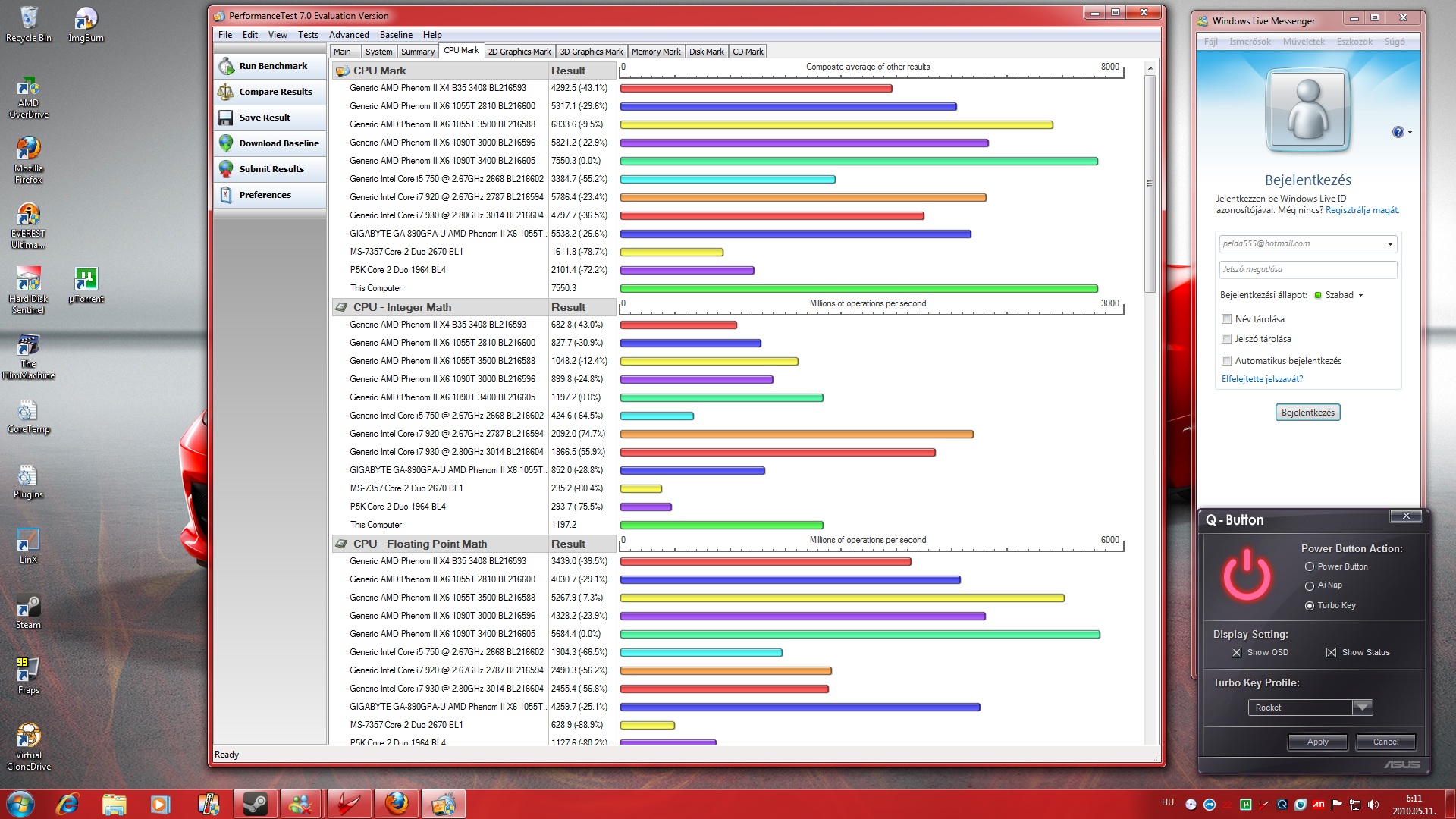This screenshot has height=819, width=1456.
Task: Open Turbo Key Profile Rocket dropdown
Action: pyautogui.click(x=1362, y=708)
